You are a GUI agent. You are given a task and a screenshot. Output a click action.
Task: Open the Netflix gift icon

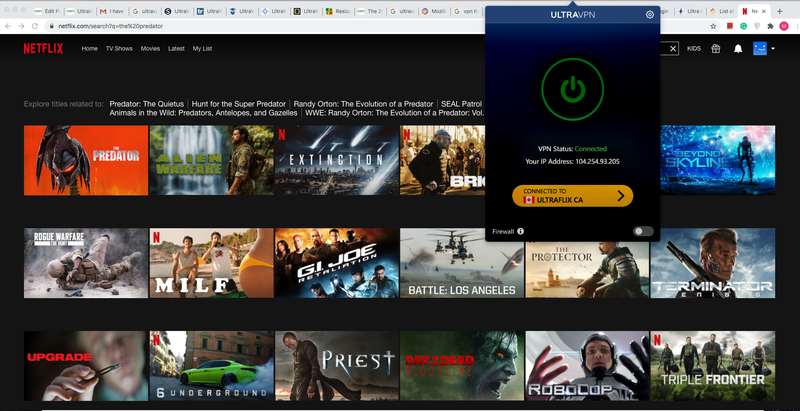716,49
